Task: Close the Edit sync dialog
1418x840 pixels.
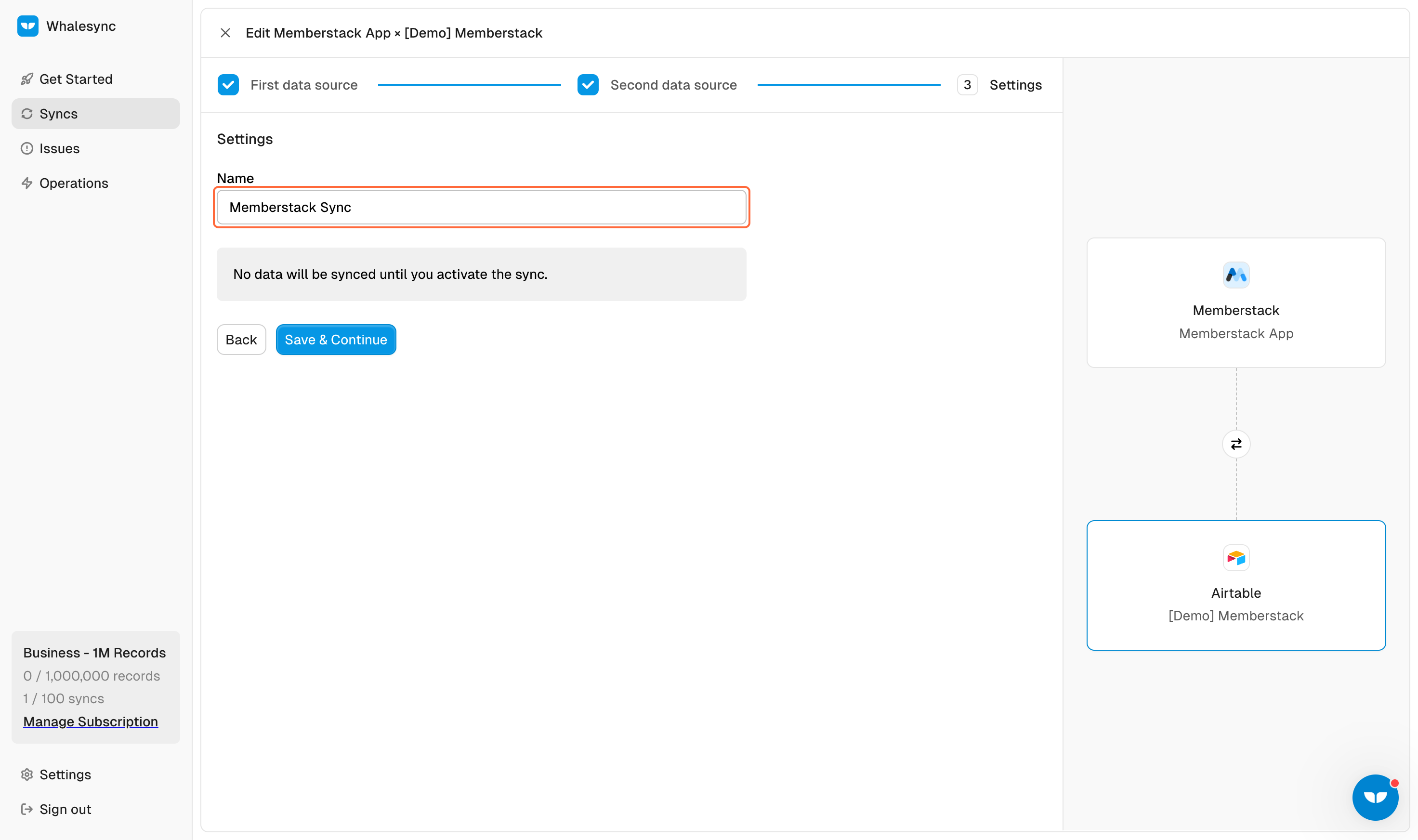Action: 225,33
